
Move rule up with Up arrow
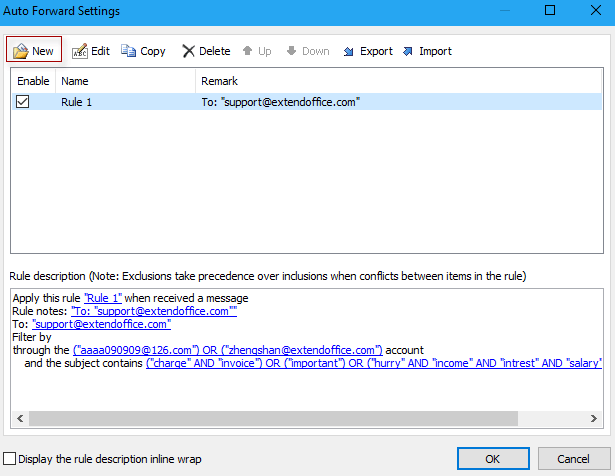pyautogui.click(x=248, y=51)
